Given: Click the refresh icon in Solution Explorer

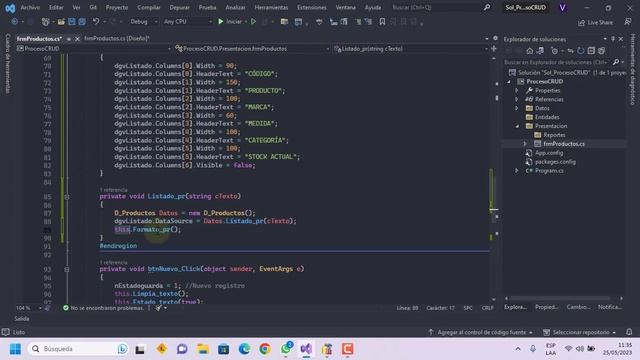Looking at the screenshot, I should 580,51.
